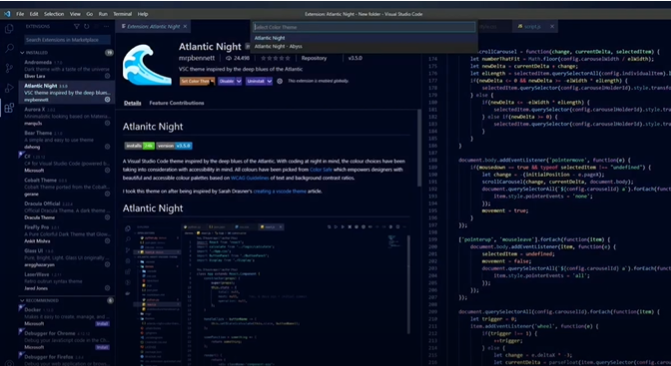The width and height of the screenshot is (671, 366).
Task: Click the Disable button
Action: tap(227, 81)
